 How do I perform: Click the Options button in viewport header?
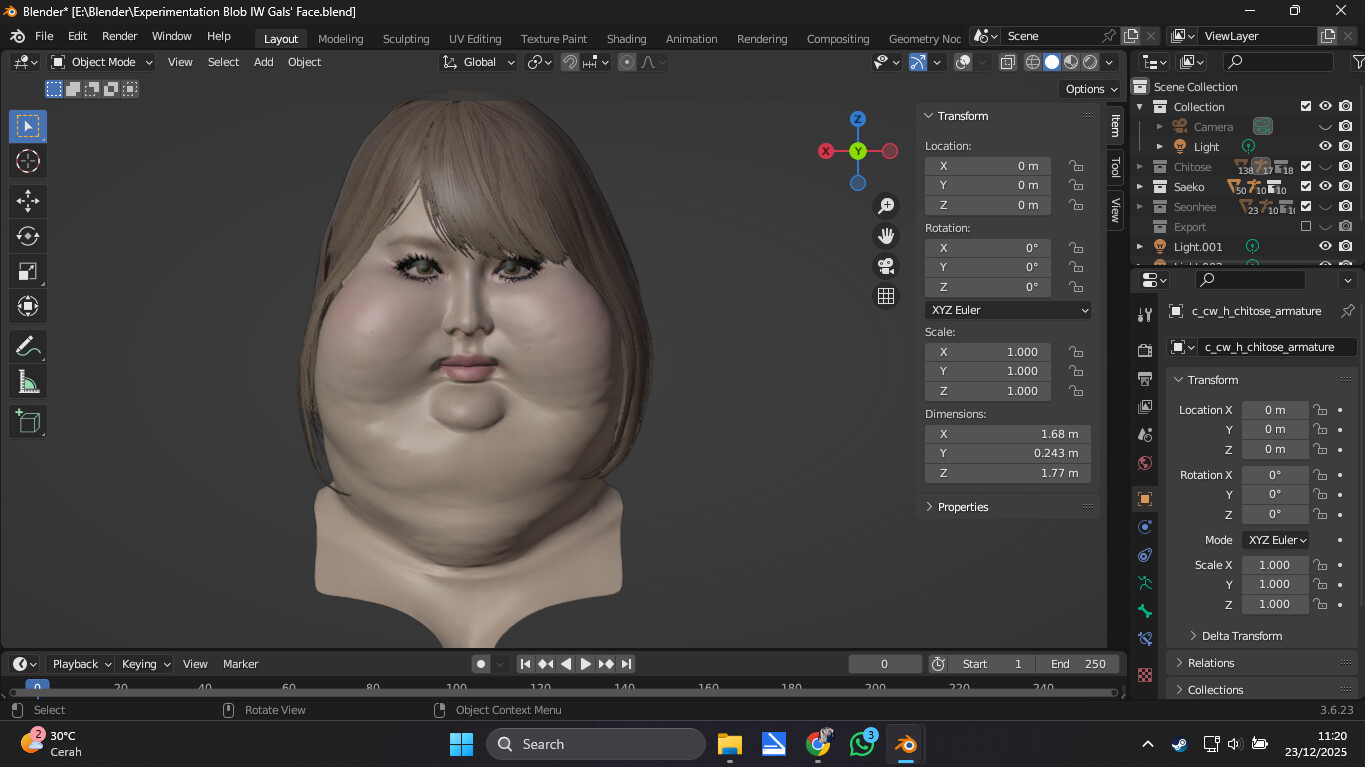pyautogui.click(x=1091, y=89)
